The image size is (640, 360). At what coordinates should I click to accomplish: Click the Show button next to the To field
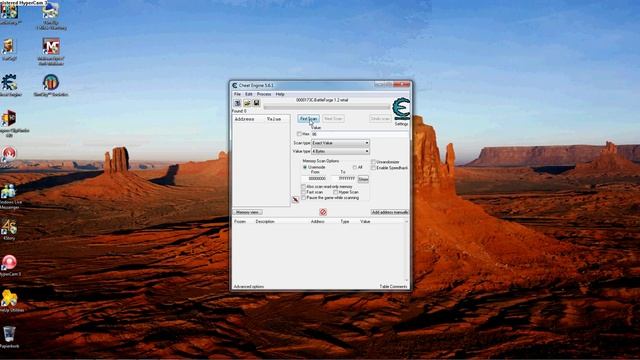(363, 179)
